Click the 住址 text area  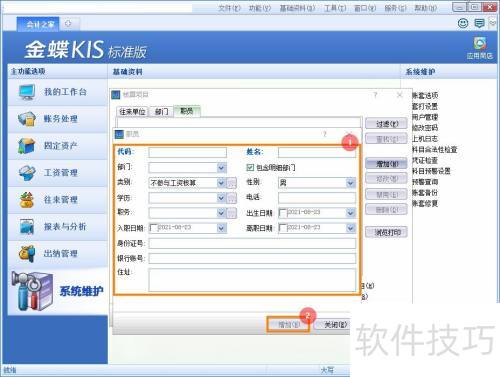(252, 280)
